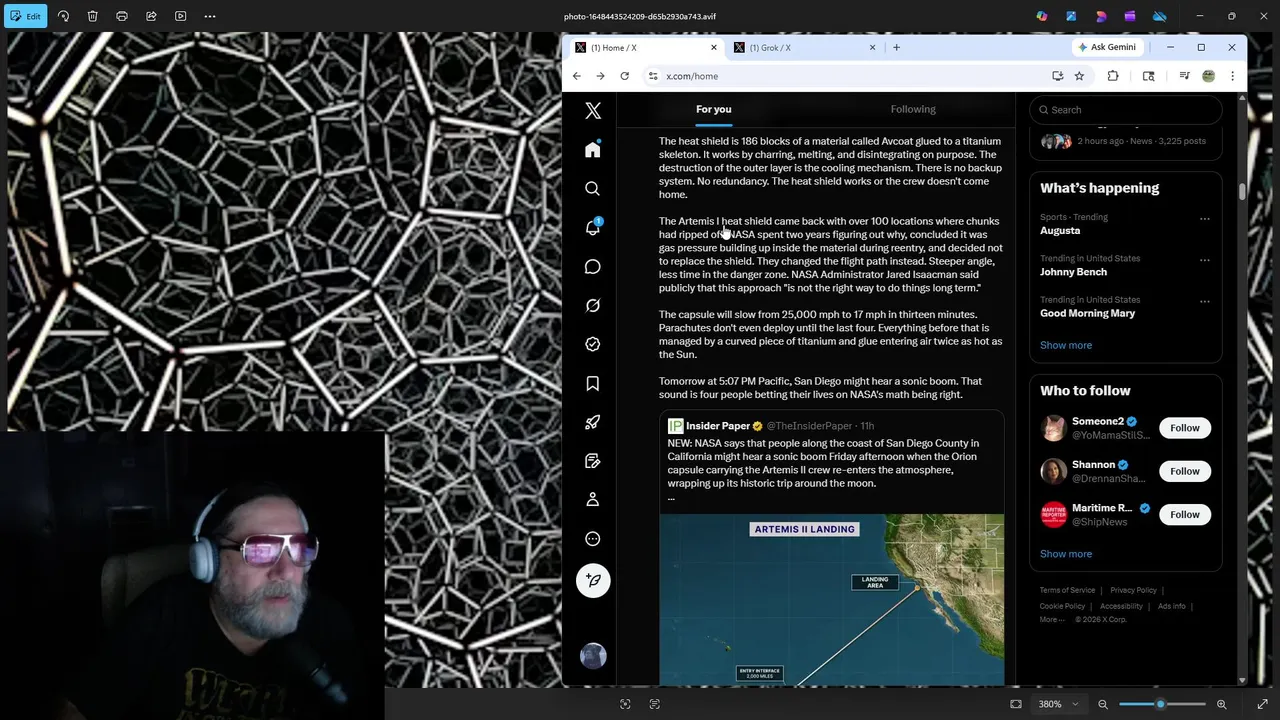Switch to the Home / X tab
This screenshot has width=1280, height=720.
[643, 47]
